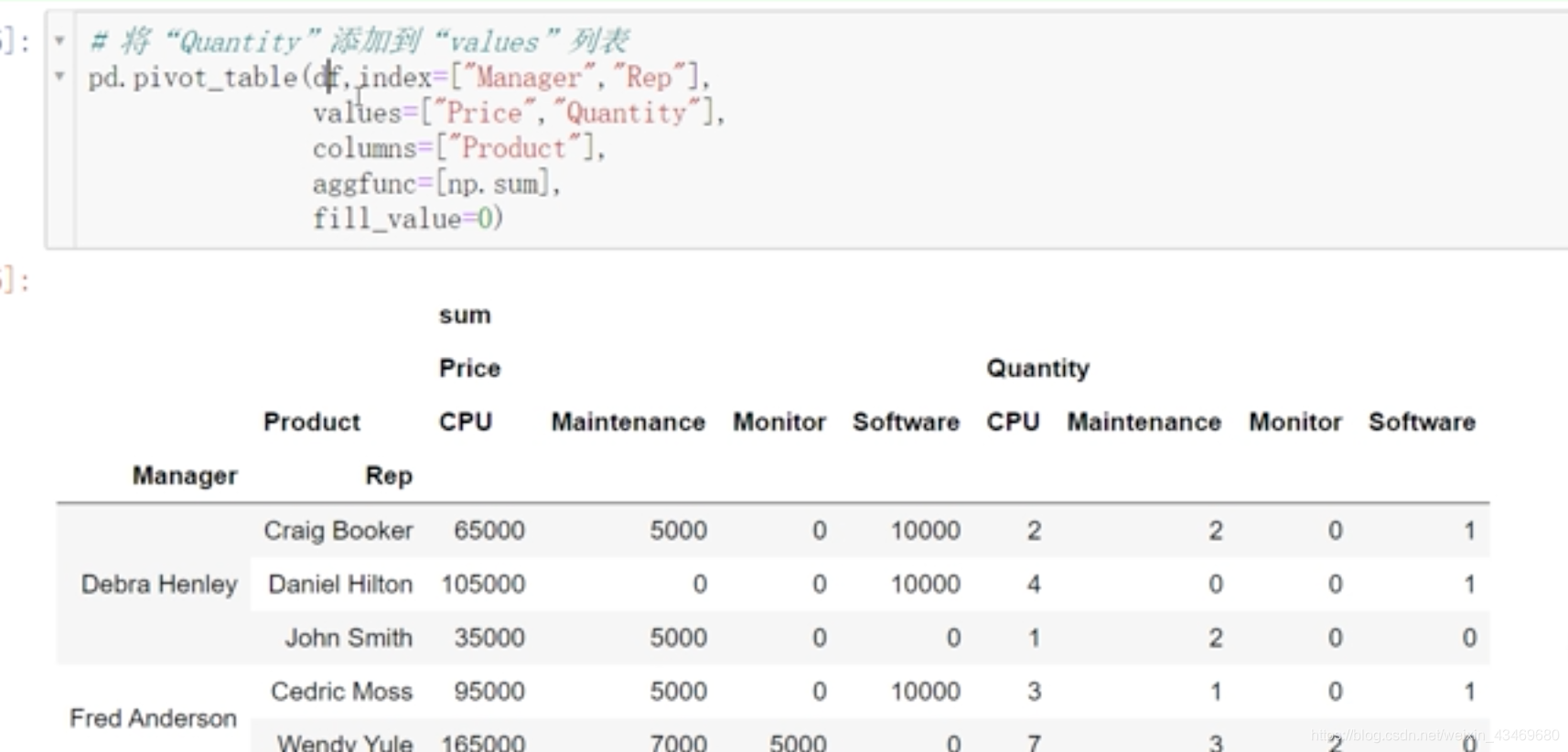Viewport: 1568px width, 752px height.
Task: Click the fill_value=0) code line
Action: (408, 219)
